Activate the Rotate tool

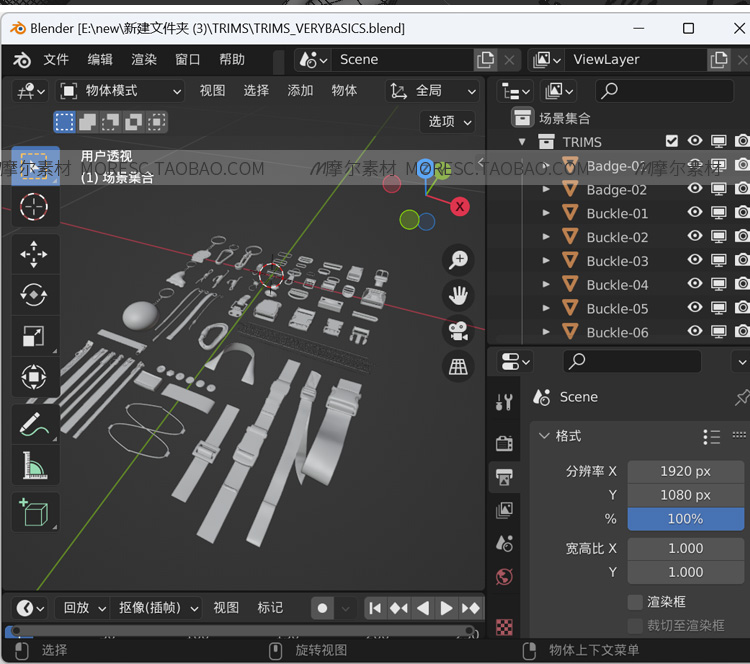point(34,295)
